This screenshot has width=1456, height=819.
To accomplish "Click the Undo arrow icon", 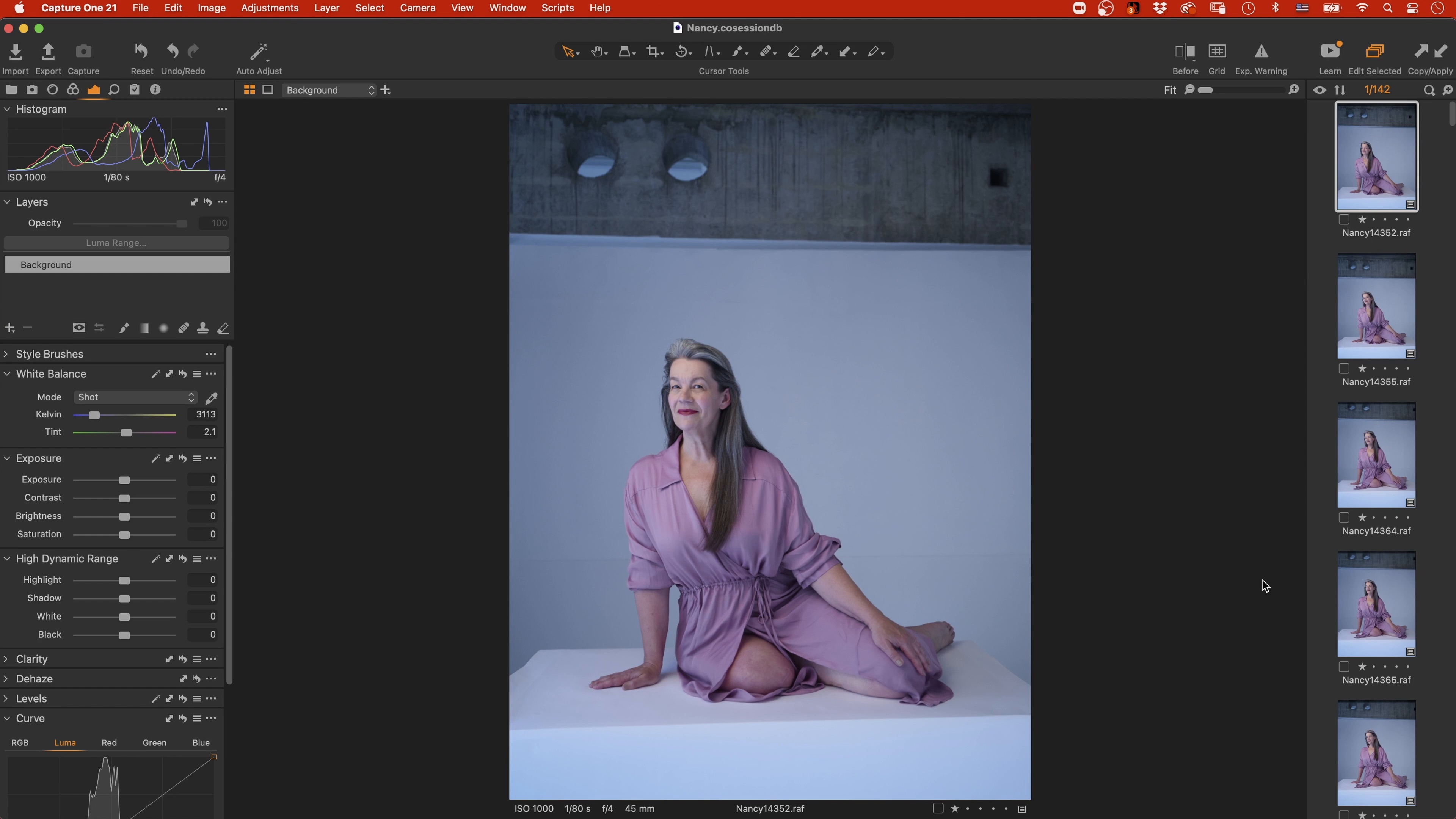I will click(x=173, y=52).
